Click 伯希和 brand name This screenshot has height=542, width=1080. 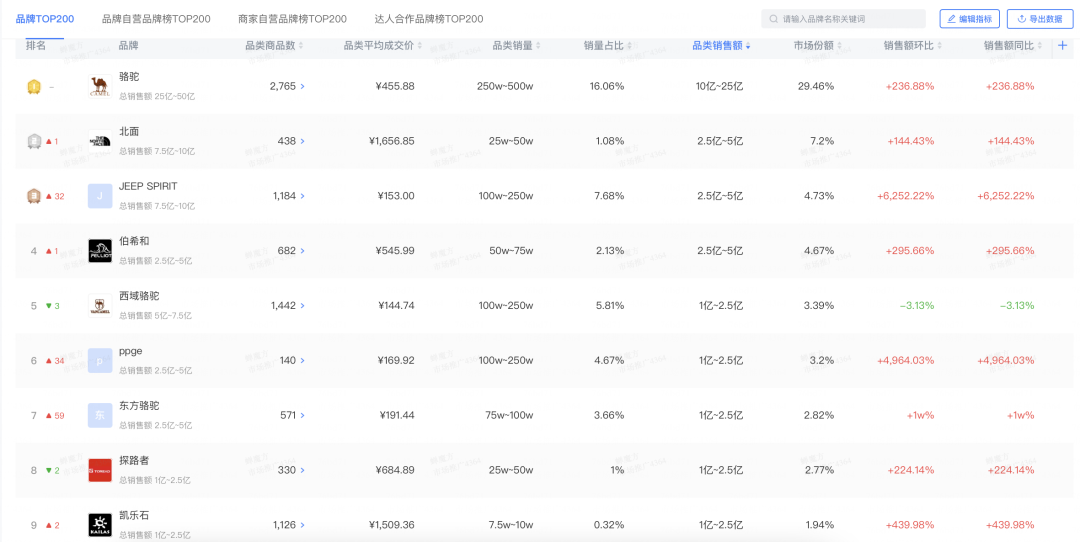point(134,241)
